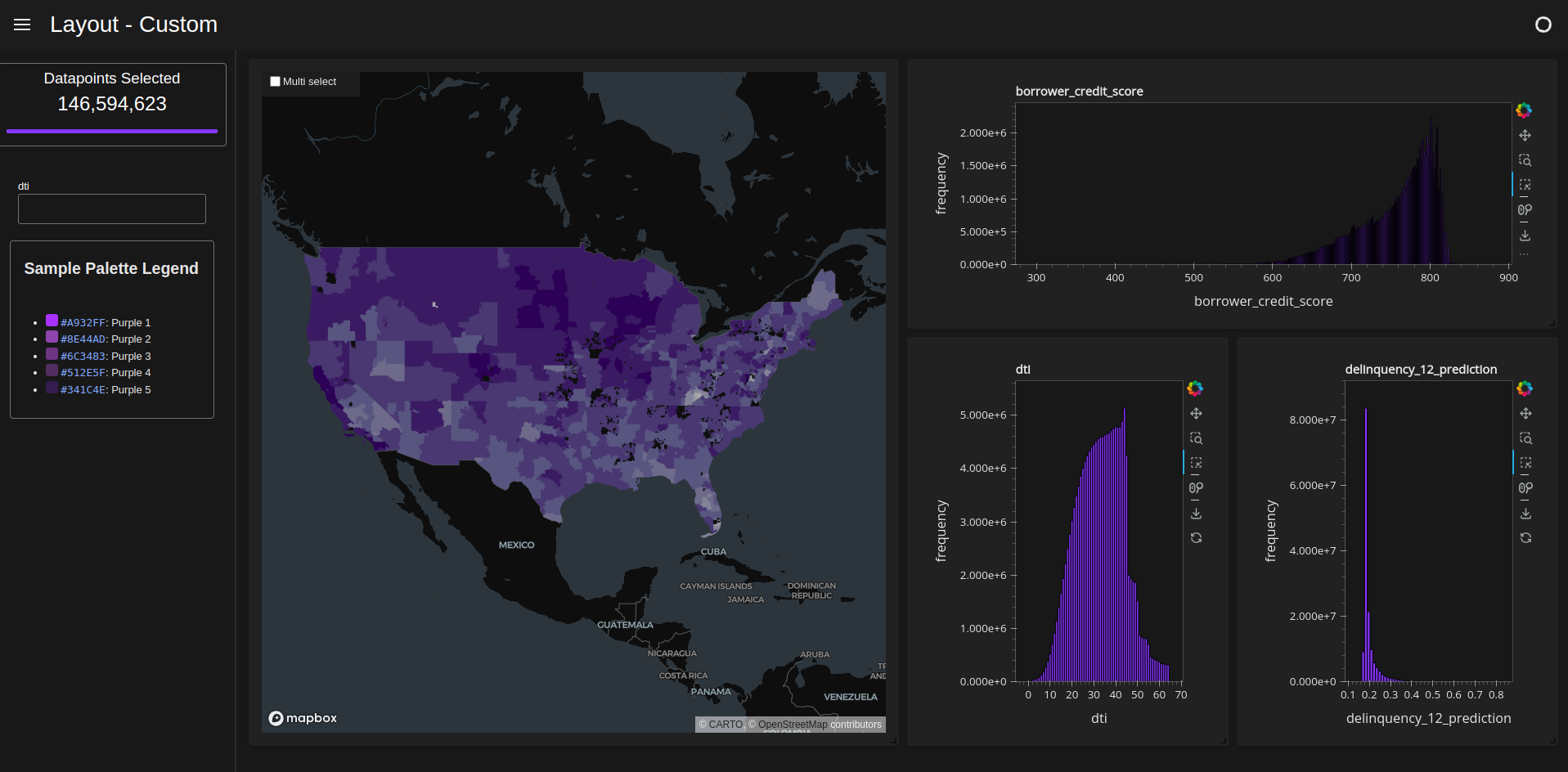Click the Purple 5 color swatch
This screenshot has width=1568, height=772.
click(52, 388)
